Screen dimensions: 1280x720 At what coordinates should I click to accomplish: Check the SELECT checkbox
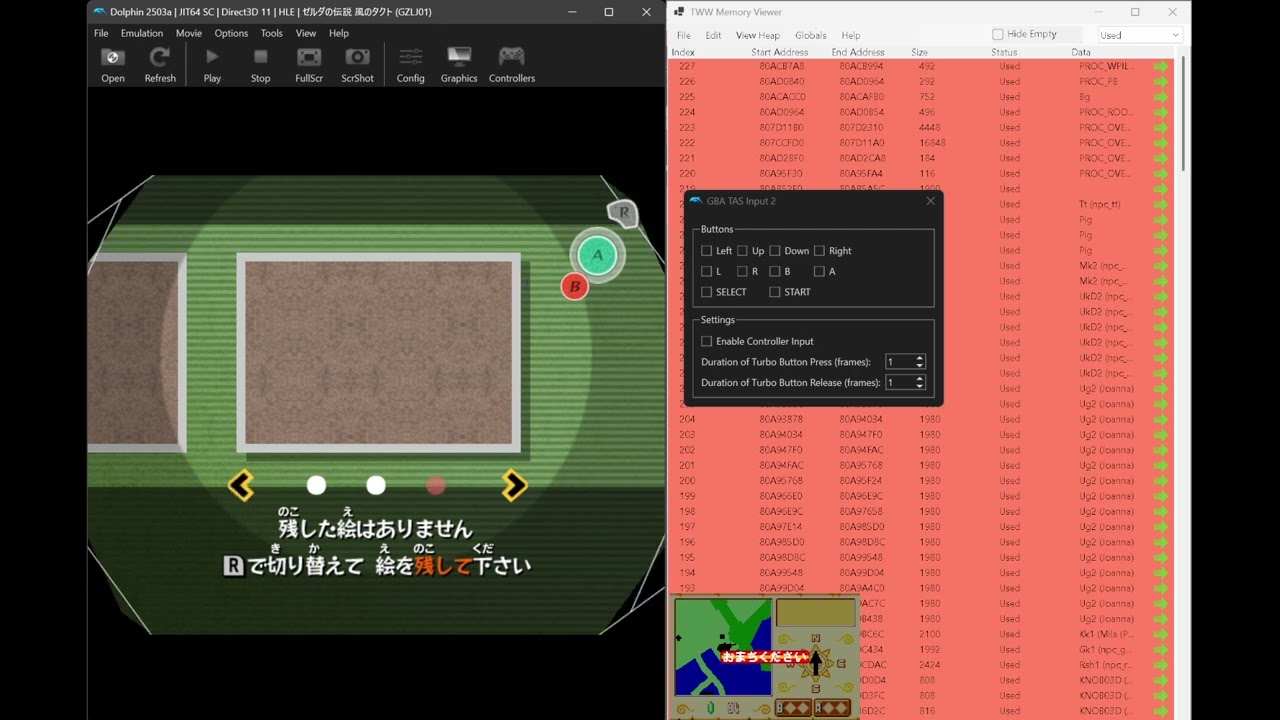707,292
